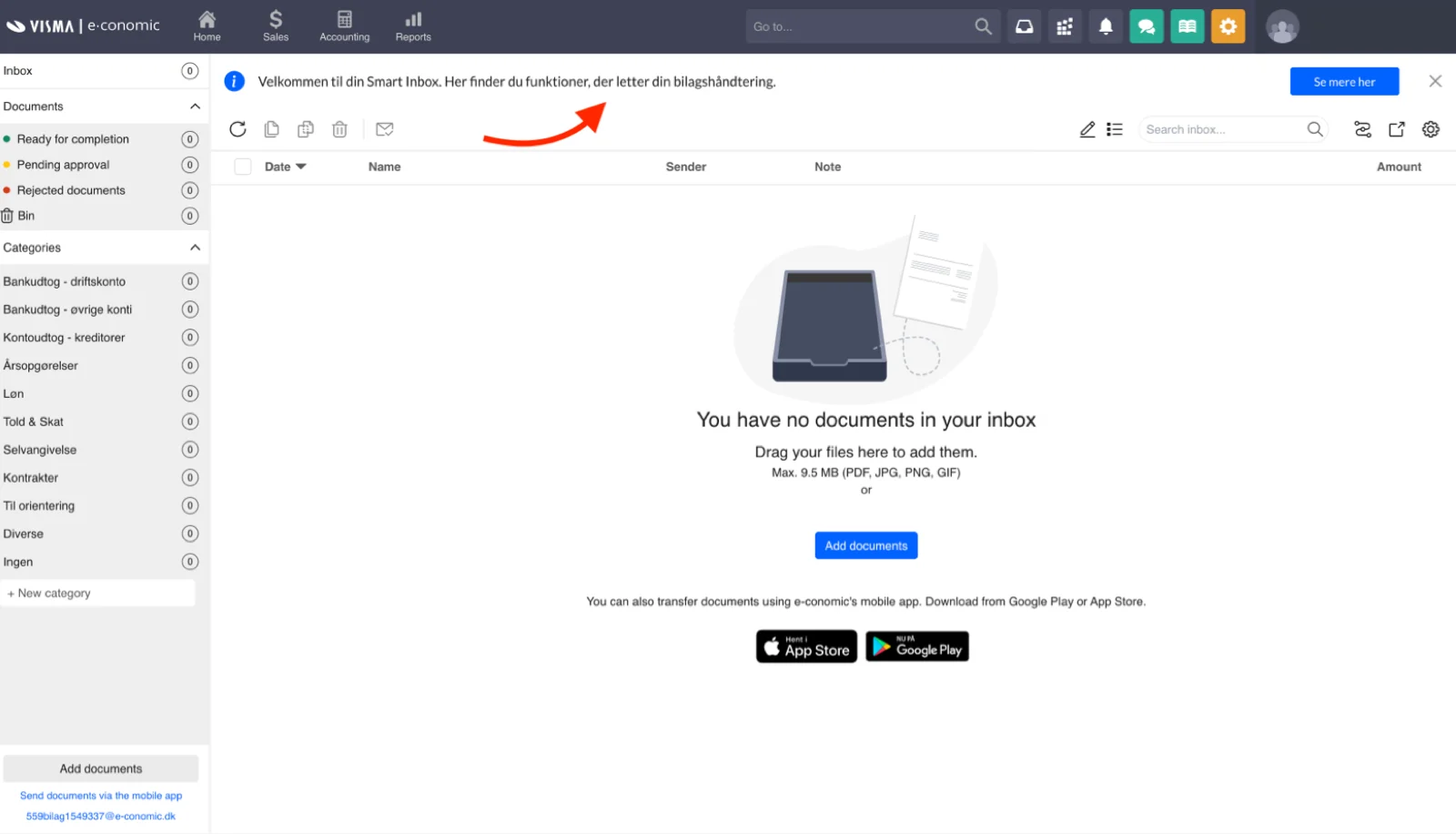This screenshot has height=834, width=1456.
Task: Collapse the Documents section
Action: click(194, 106)
